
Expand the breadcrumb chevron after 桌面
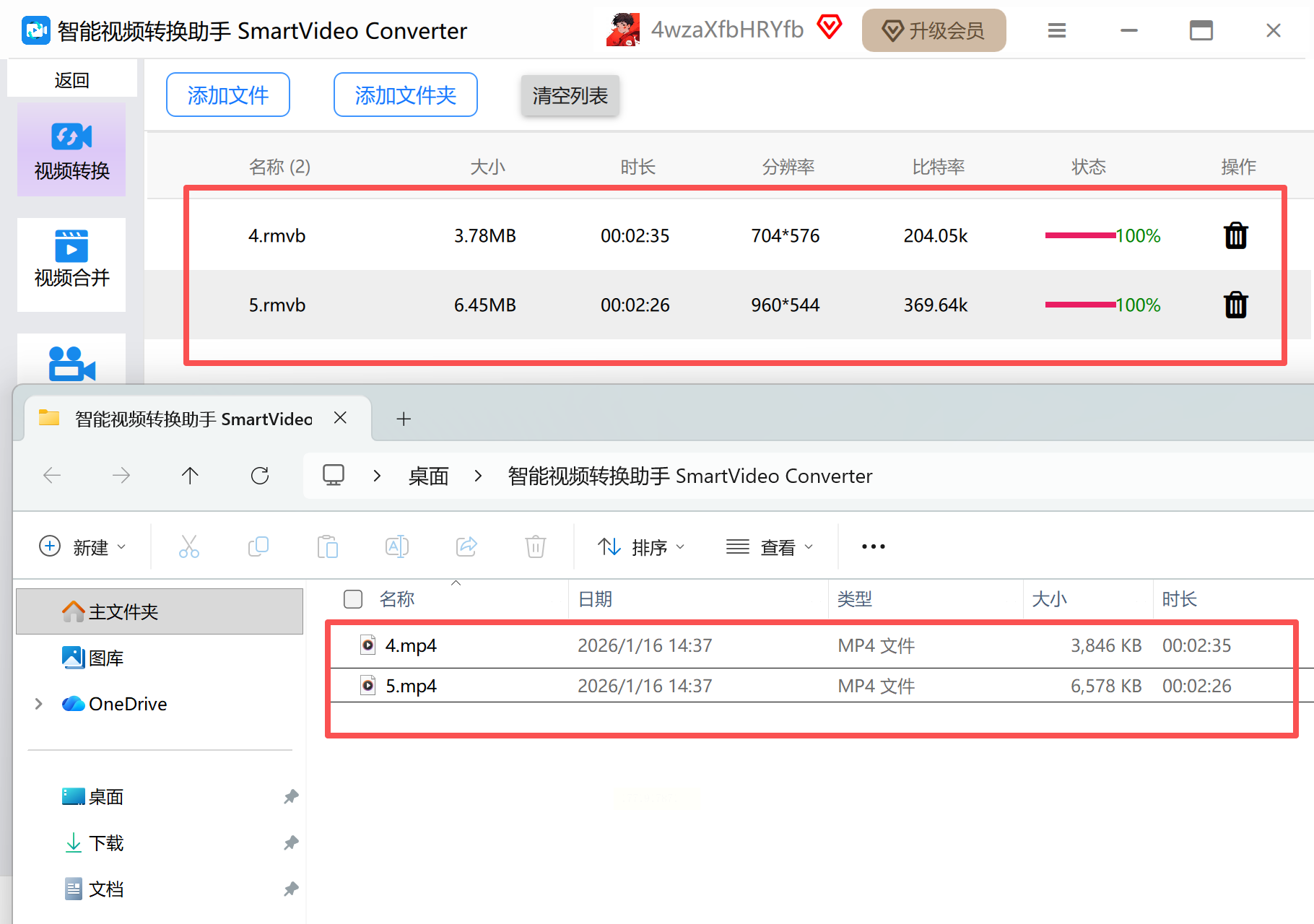tap(478, 476)
